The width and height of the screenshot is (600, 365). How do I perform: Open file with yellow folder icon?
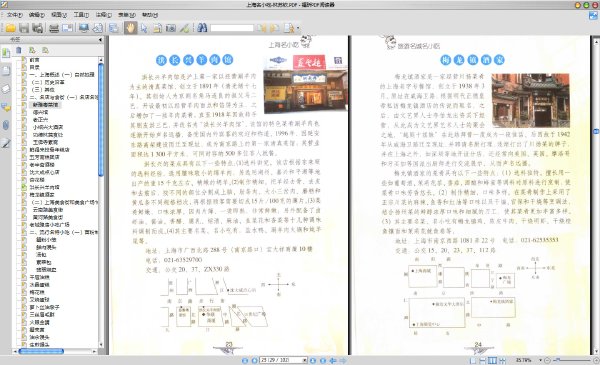pos(11,28)
